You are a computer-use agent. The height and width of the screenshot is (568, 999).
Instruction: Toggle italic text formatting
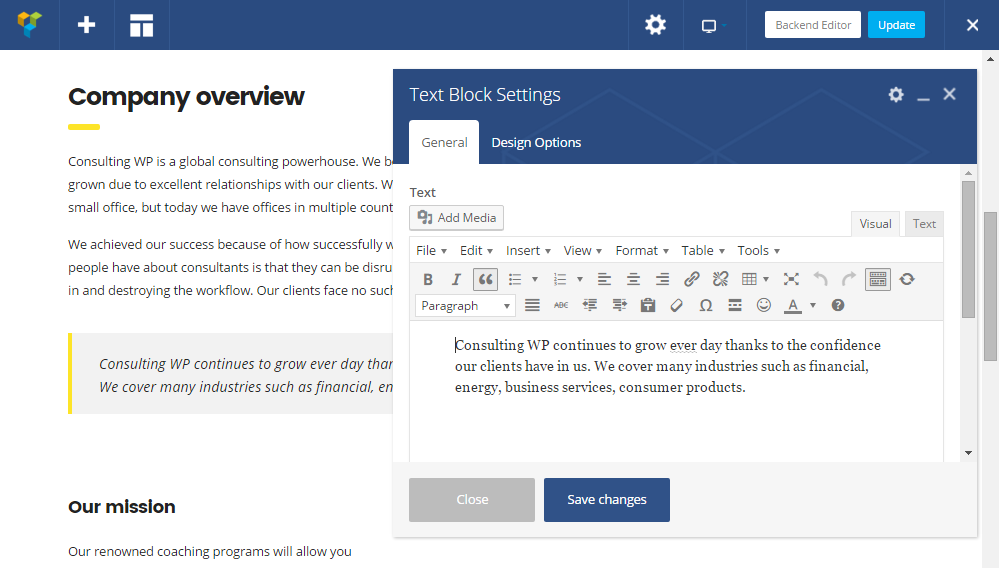point(456,279)
